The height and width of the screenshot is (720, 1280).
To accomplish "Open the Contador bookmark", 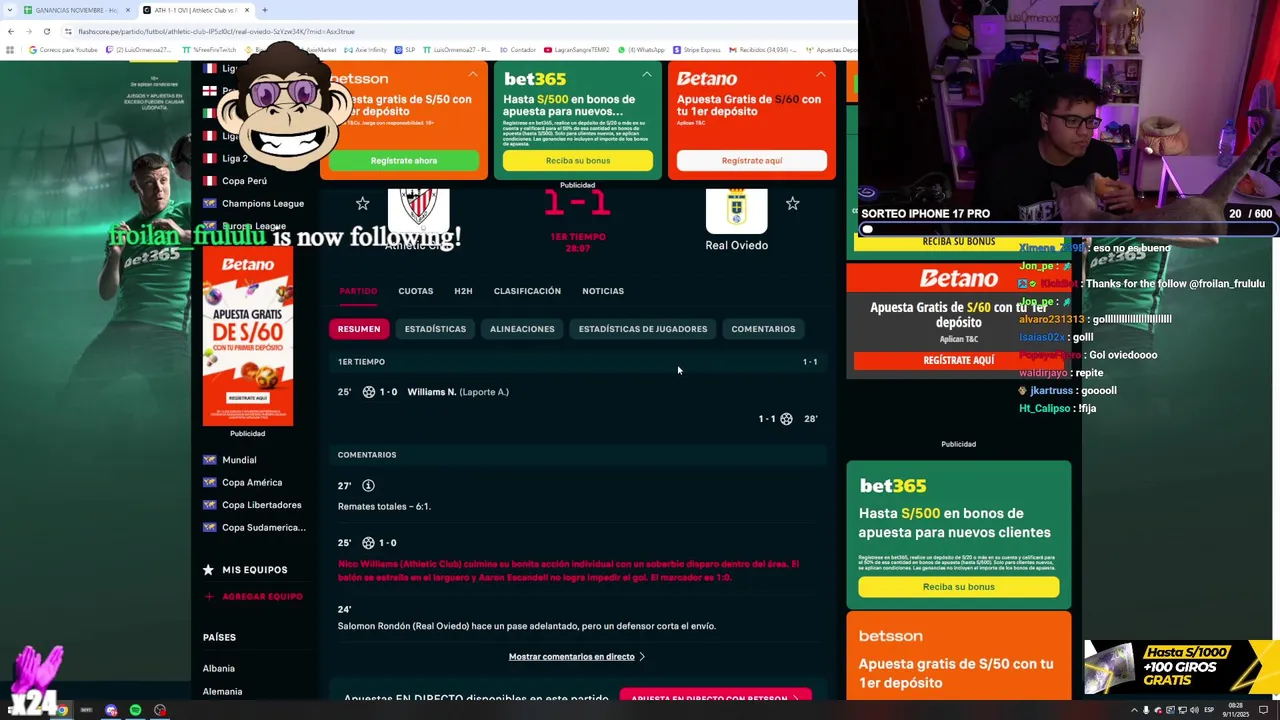I will 518,50.
